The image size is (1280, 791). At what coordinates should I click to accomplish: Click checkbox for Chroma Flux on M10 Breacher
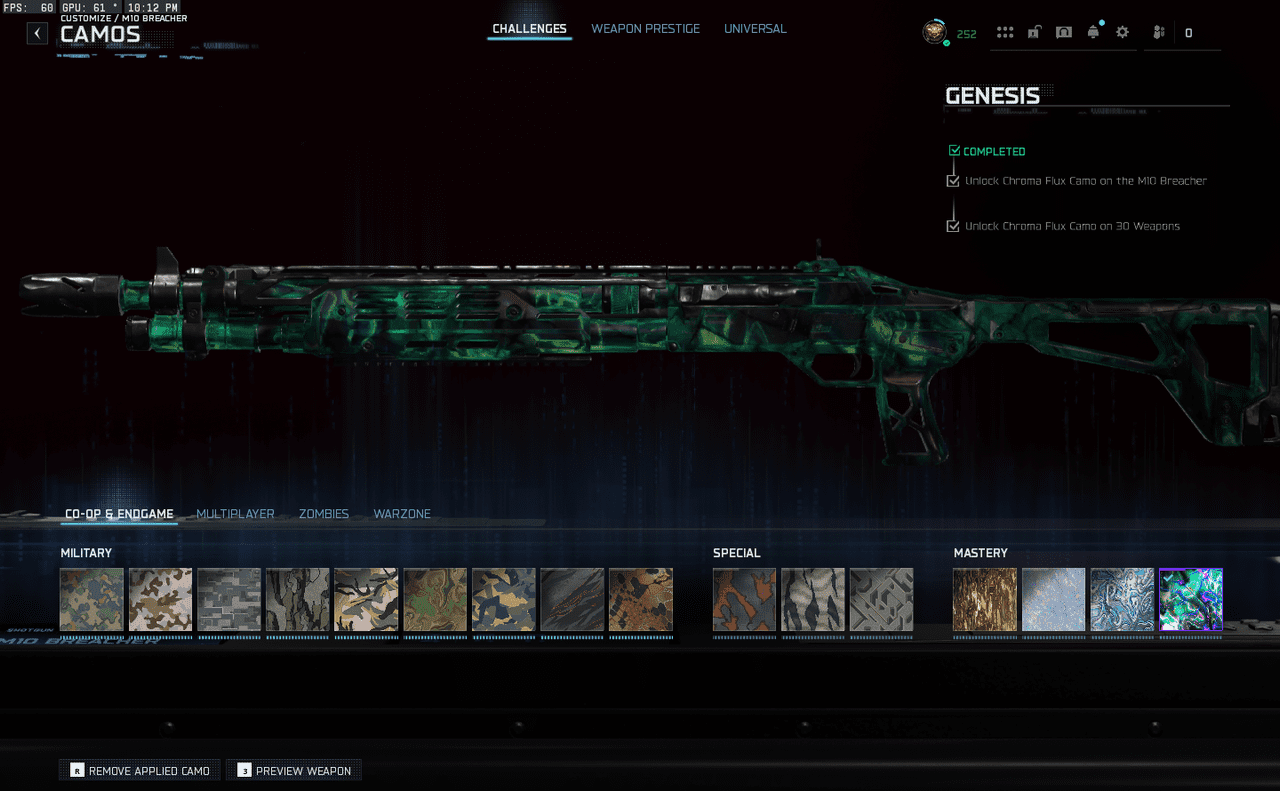953,181
